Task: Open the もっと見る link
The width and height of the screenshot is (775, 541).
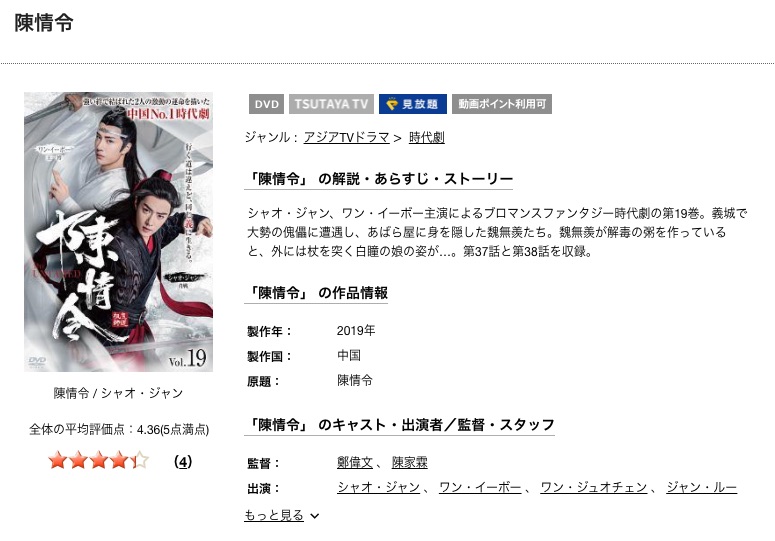Action: pos(274,515)
